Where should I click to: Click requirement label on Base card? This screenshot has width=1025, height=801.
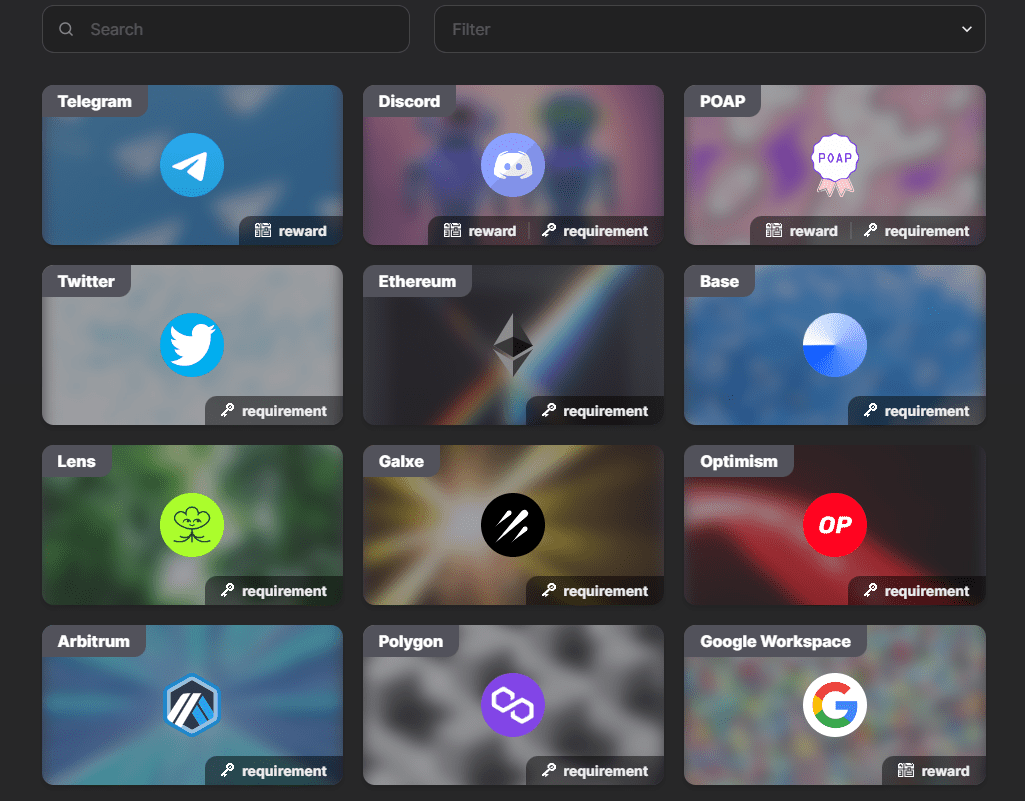coord(927,411)
